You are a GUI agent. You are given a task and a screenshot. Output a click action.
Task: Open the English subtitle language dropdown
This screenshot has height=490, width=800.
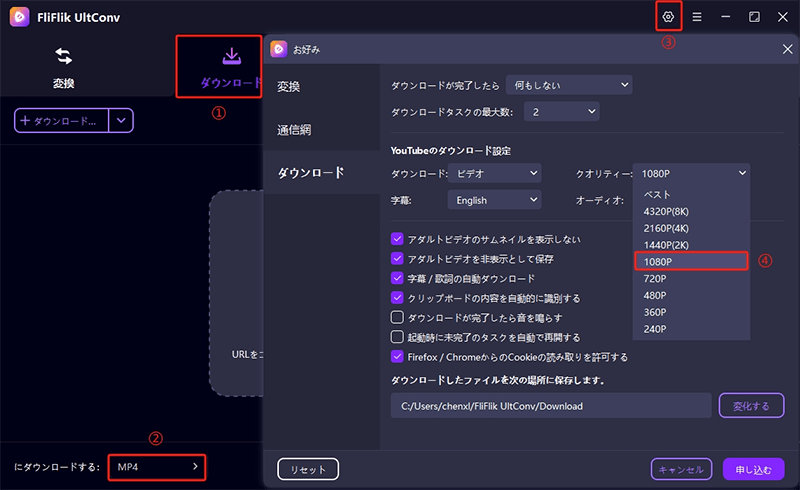494,200
